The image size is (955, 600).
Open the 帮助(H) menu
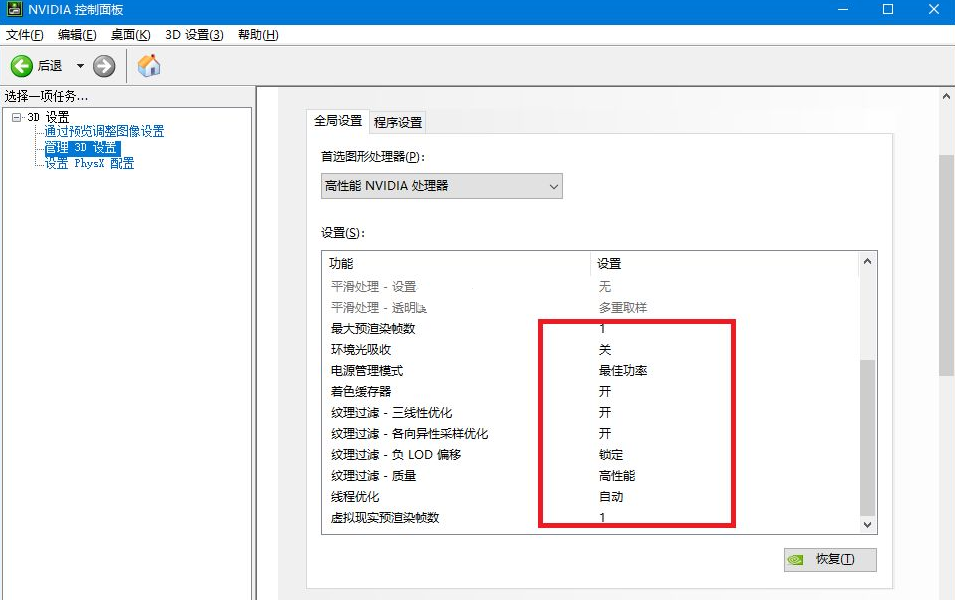tap(258, 35)
